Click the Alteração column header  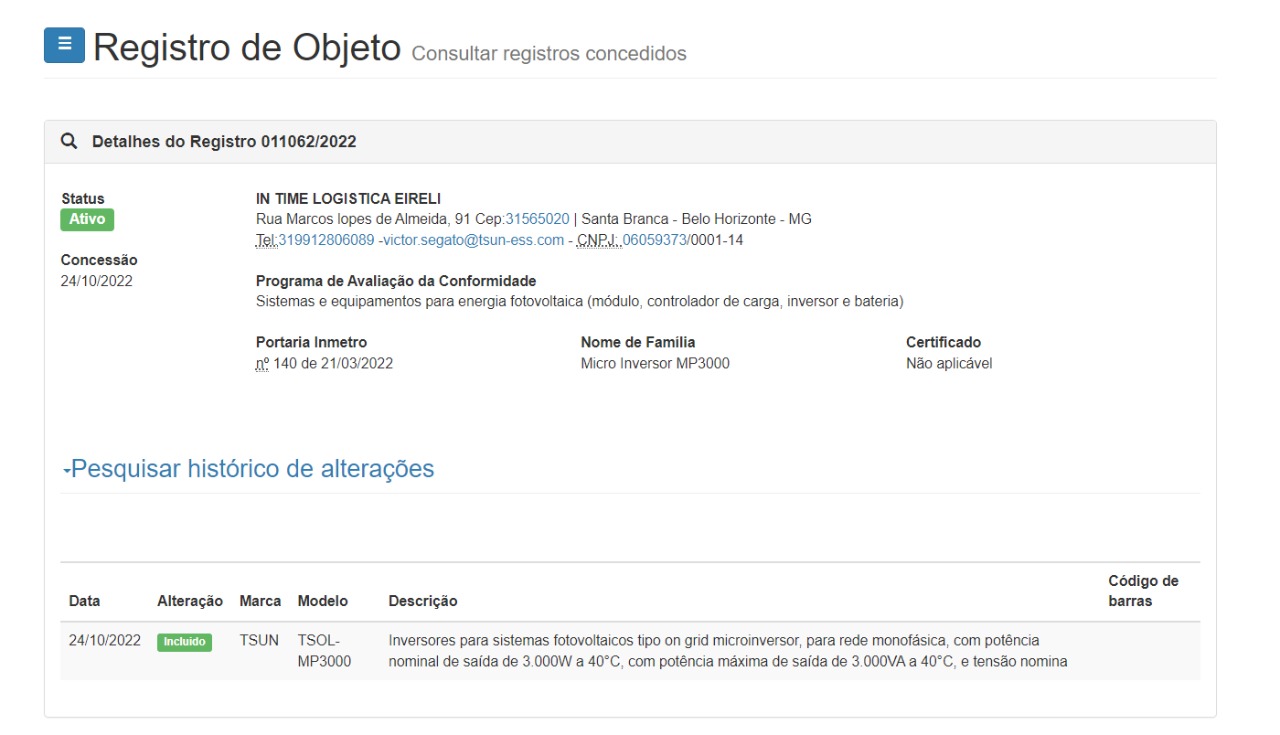point(190,601)
